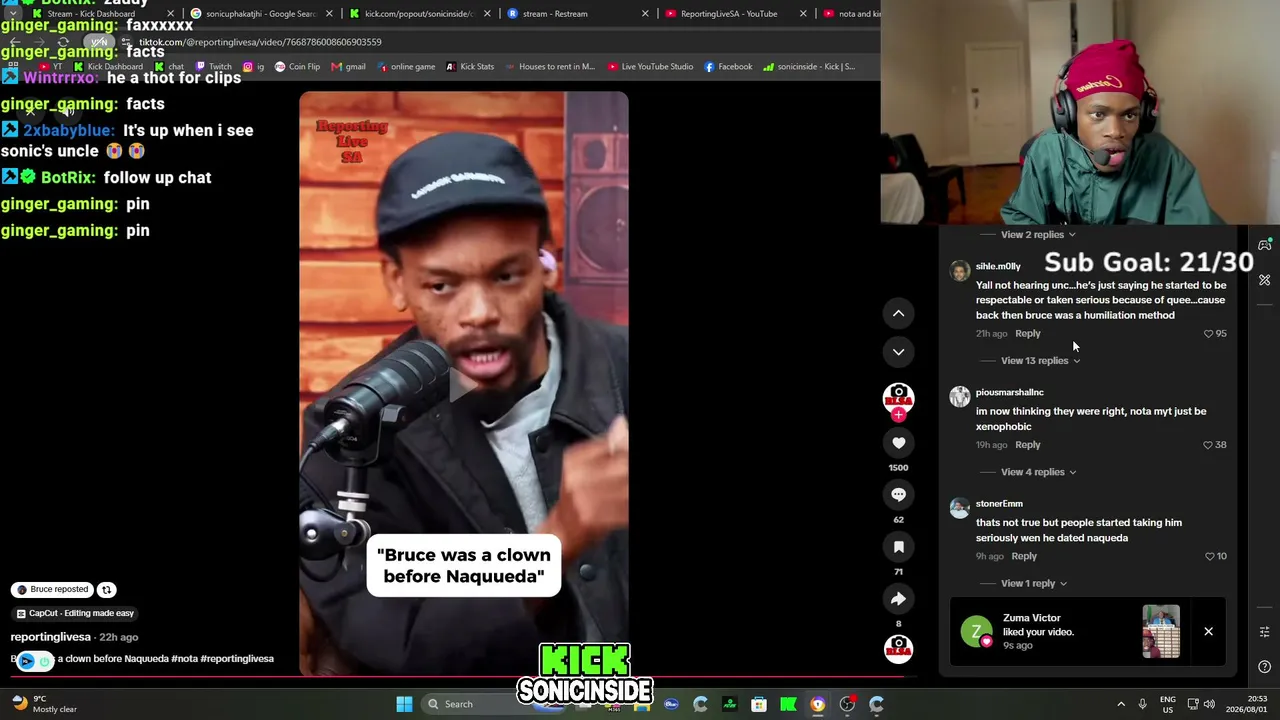Open the CapCut editing anchor link

pyautogui.click(x=75, y=614)
